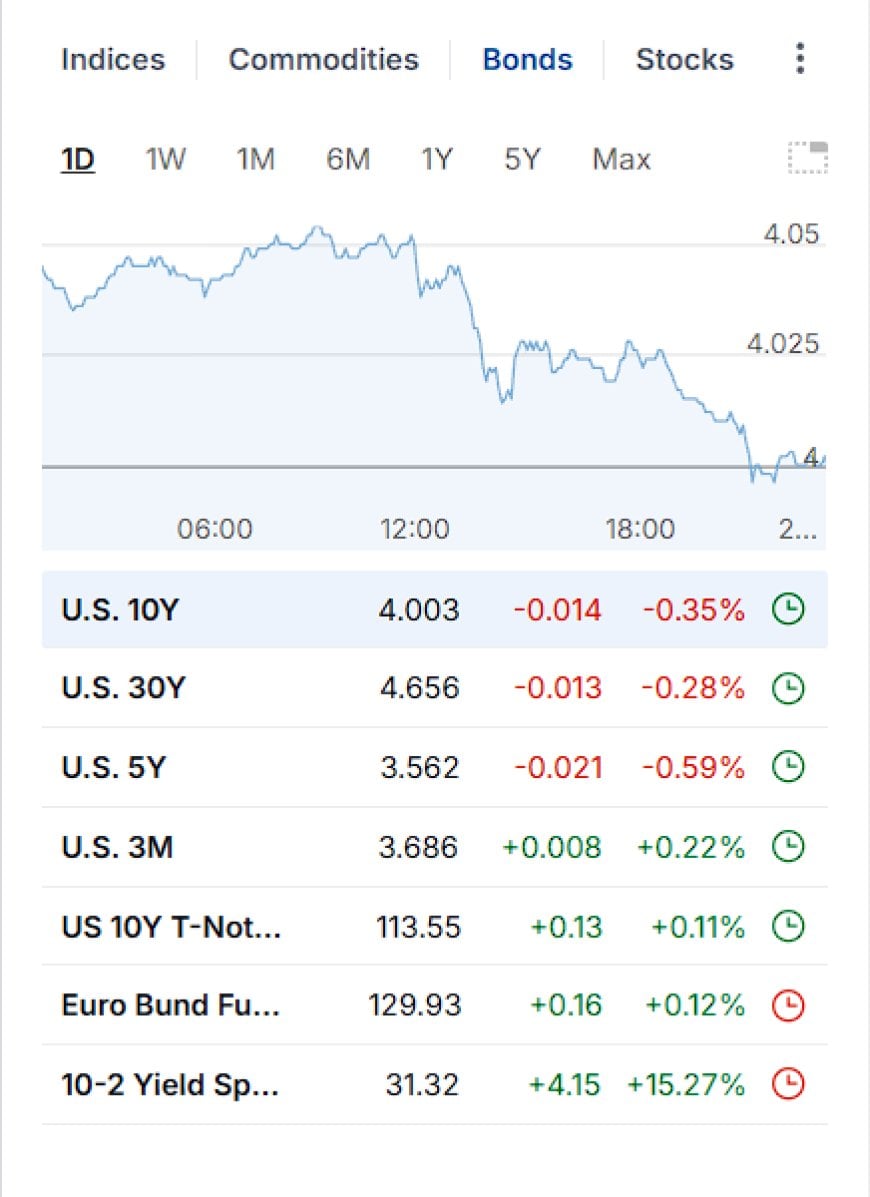Click the chart area selection icon
870x1197 pixels.
click(x=808, y=158)
